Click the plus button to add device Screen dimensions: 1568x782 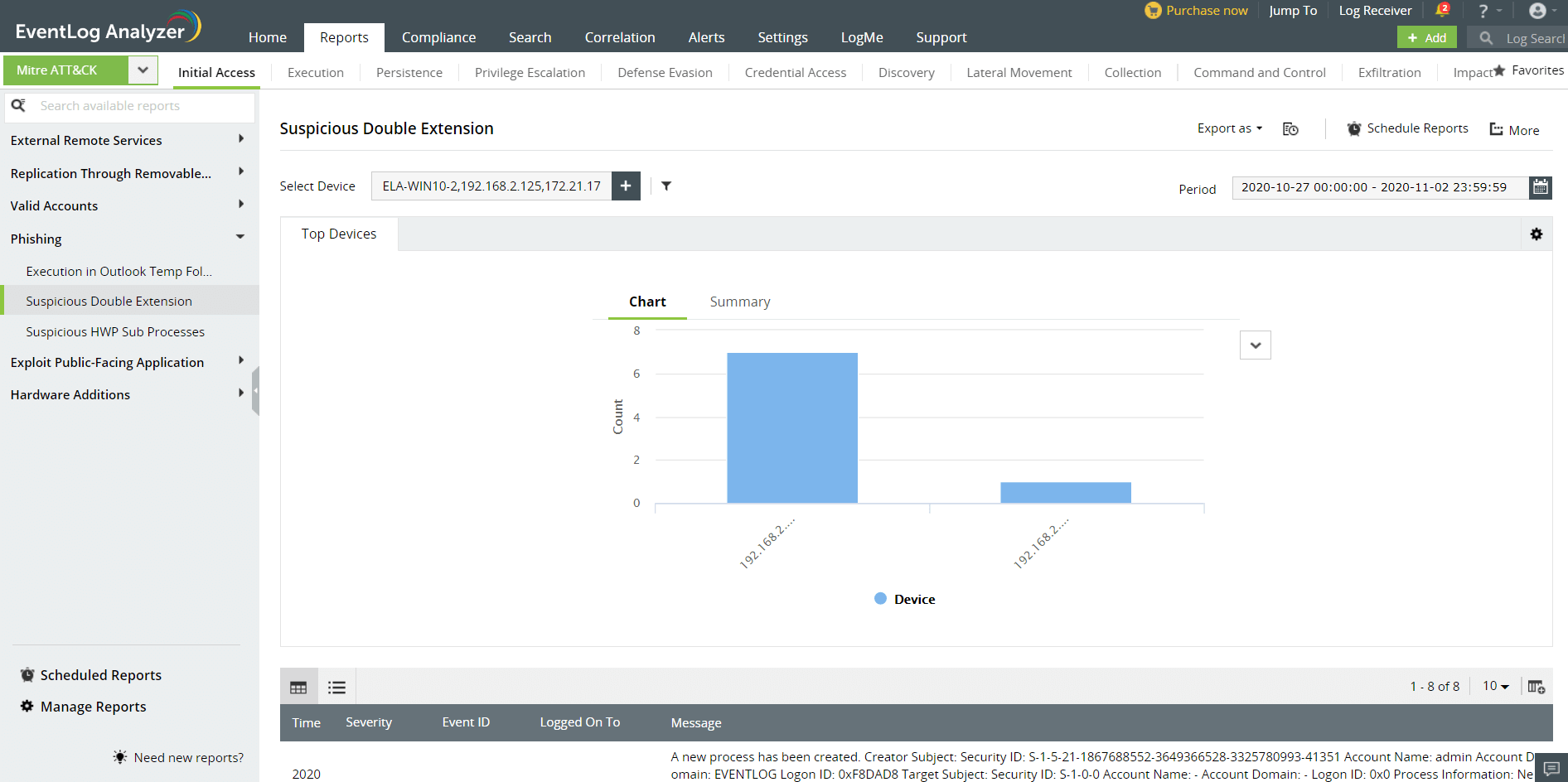point(626,186)
